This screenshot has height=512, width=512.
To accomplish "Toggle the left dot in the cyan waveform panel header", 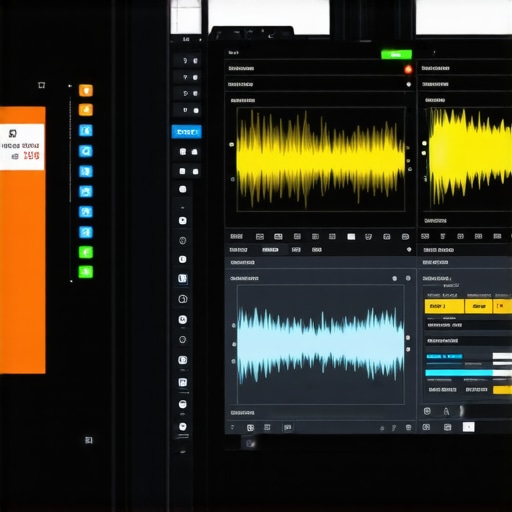I will click(395, 278).
